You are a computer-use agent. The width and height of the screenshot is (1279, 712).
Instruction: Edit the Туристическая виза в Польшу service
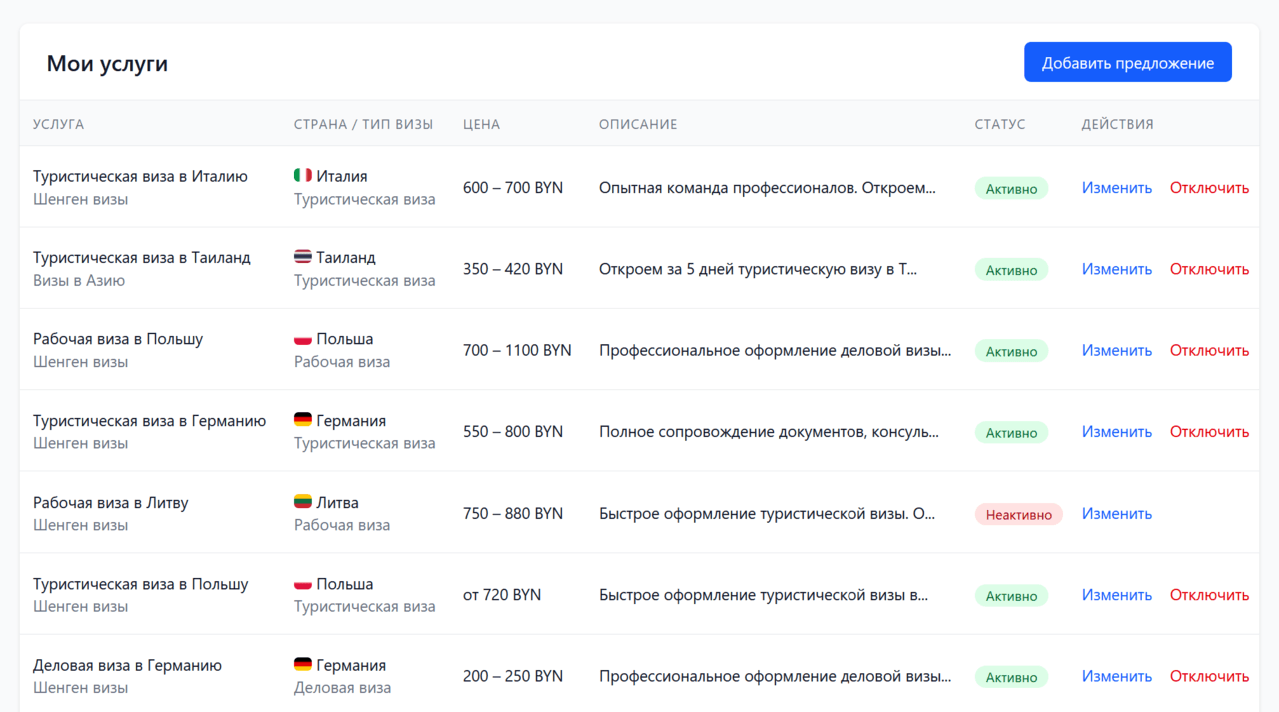click(1117, 595)
